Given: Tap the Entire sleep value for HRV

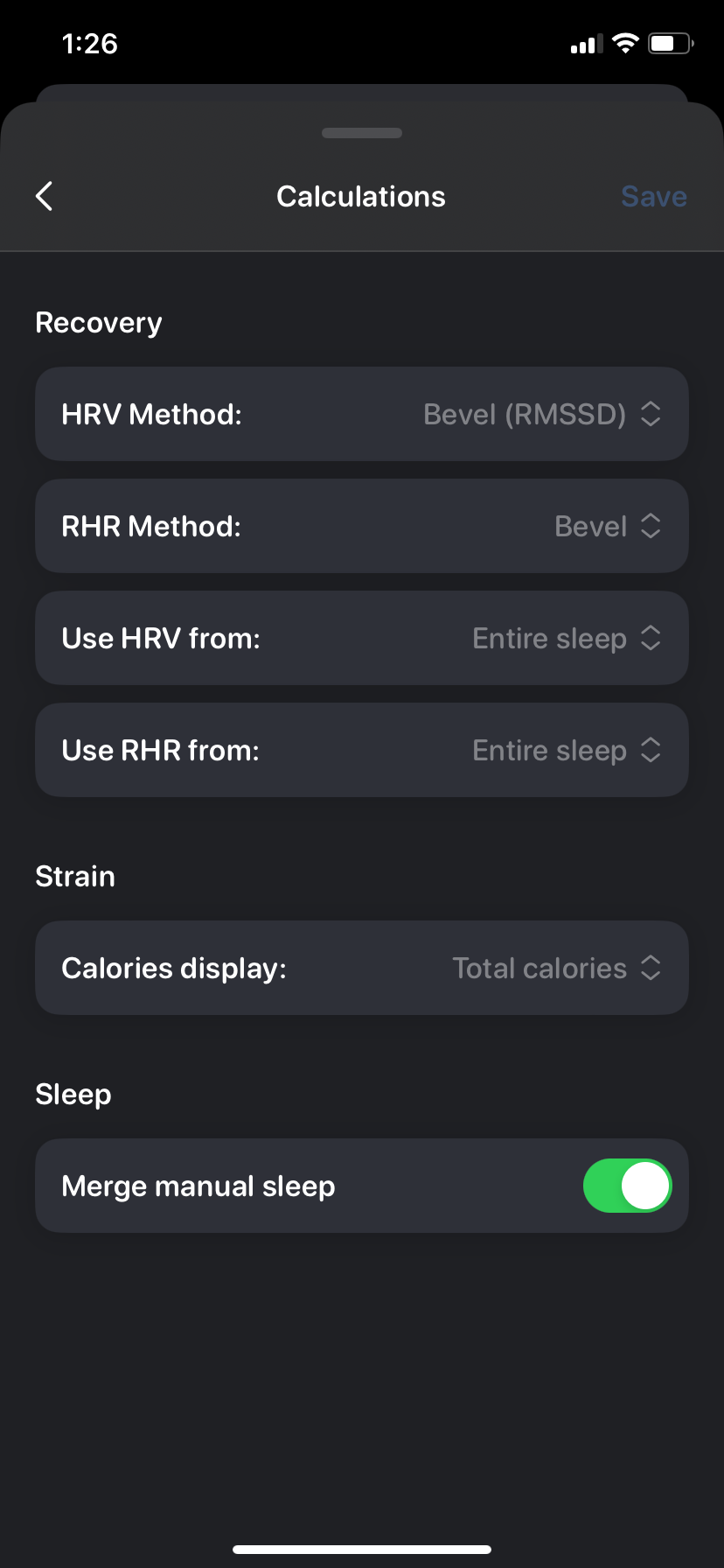Looking at the screenshot, I should 549,639.
